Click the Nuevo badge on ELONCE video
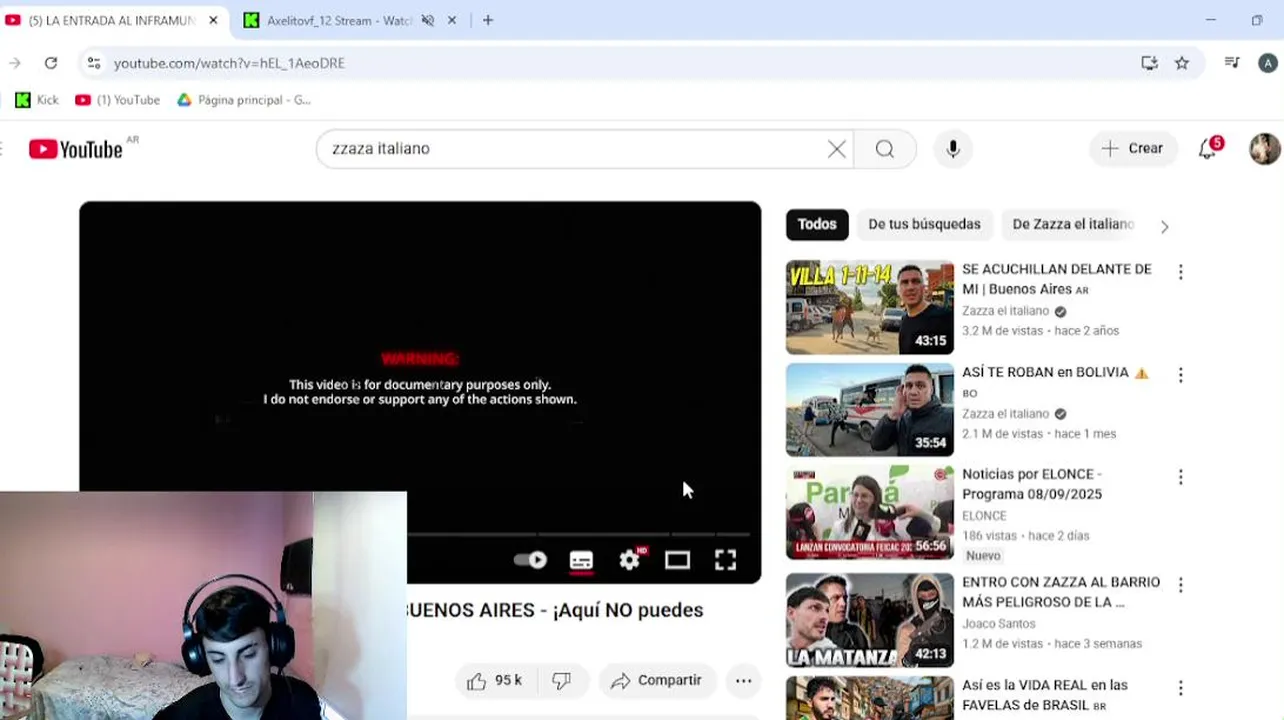The width and height of the screenshot is (1284, 720). (x=983, y=556)
